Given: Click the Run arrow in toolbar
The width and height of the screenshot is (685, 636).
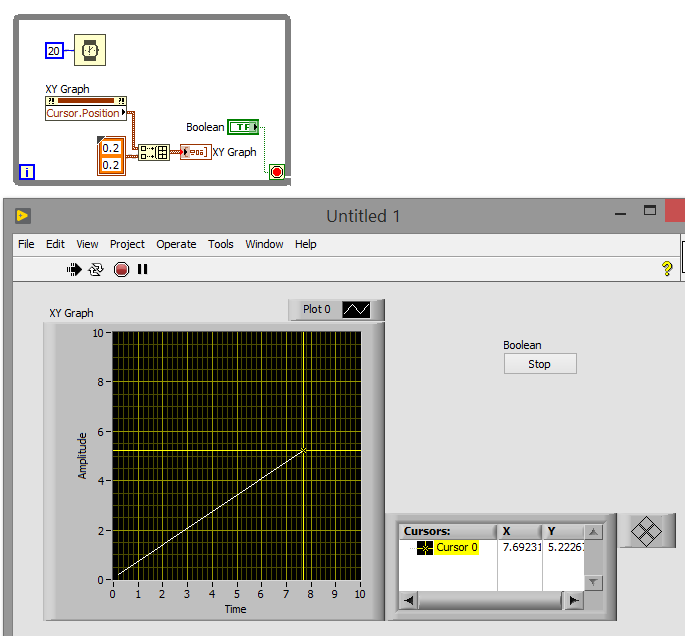Looking at the screenshot, I should [x=74, y=270].
